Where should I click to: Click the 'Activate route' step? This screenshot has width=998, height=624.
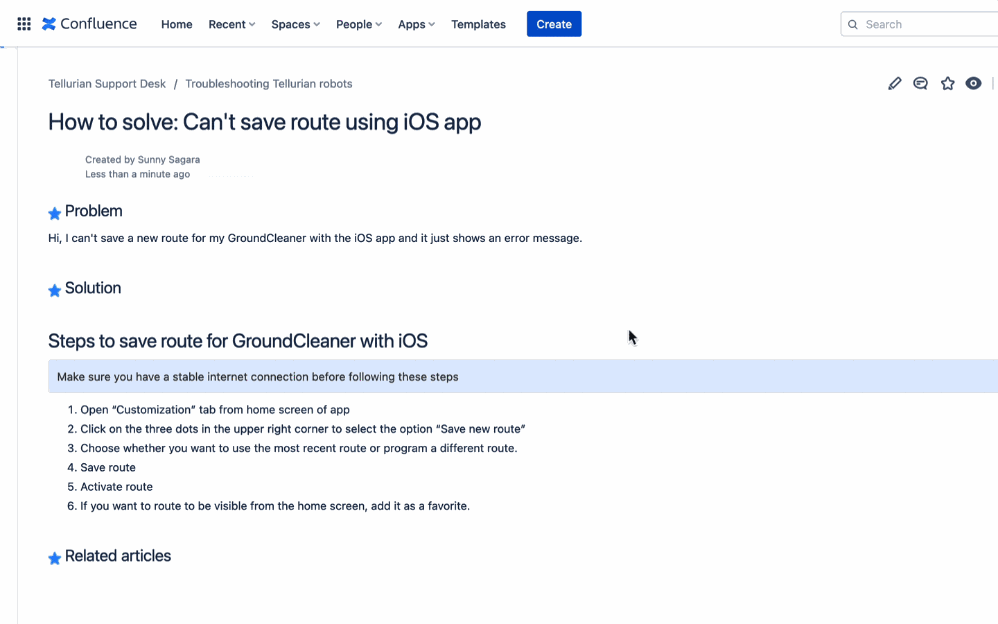pyautogui.click(x=116, y=486)
